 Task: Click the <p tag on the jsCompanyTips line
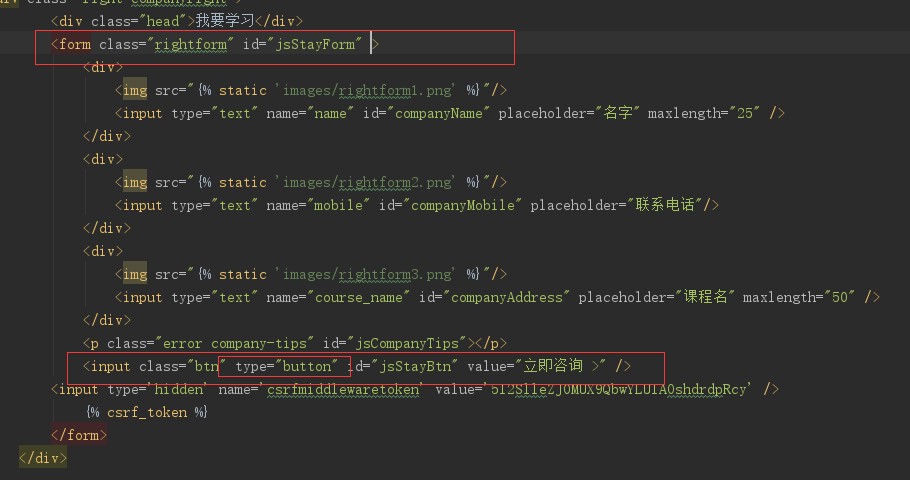[91, 343]
